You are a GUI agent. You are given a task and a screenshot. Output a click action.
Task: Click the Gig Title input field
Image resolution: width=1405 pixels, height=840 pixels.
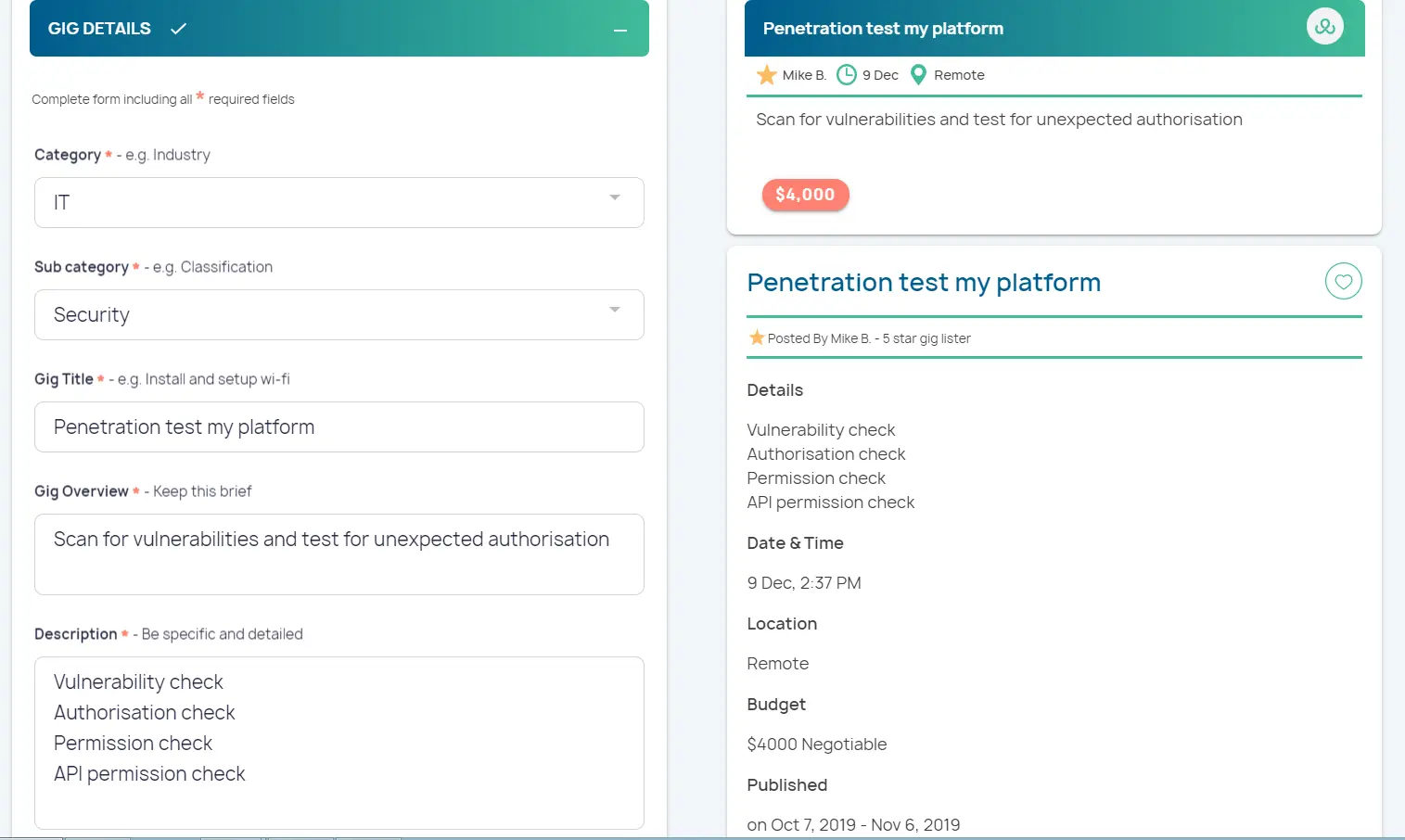point(338,426)
